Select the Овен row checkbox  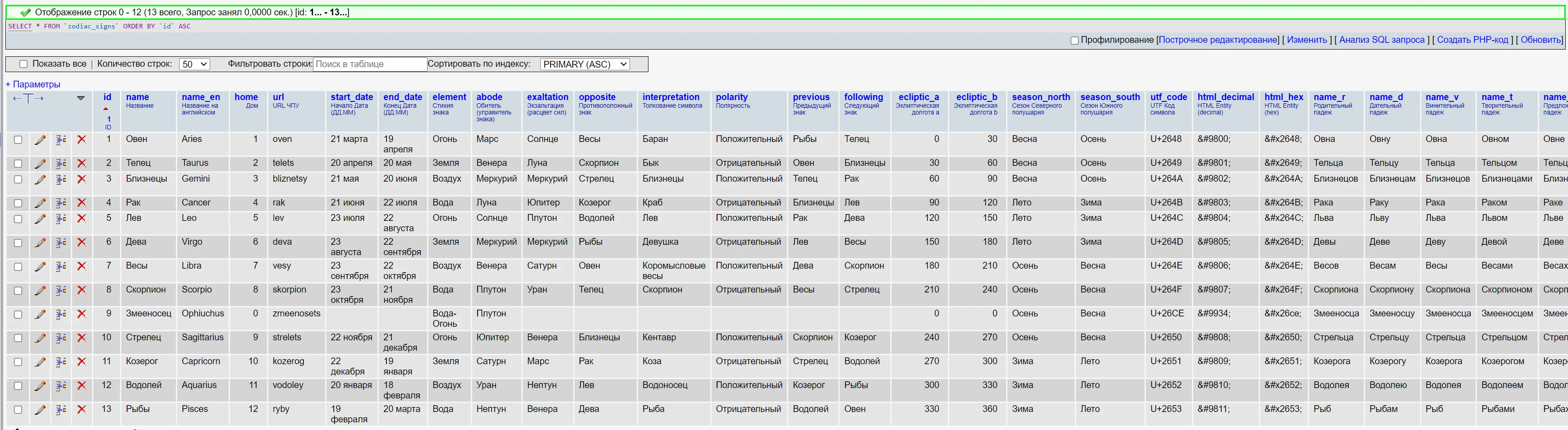18,140
